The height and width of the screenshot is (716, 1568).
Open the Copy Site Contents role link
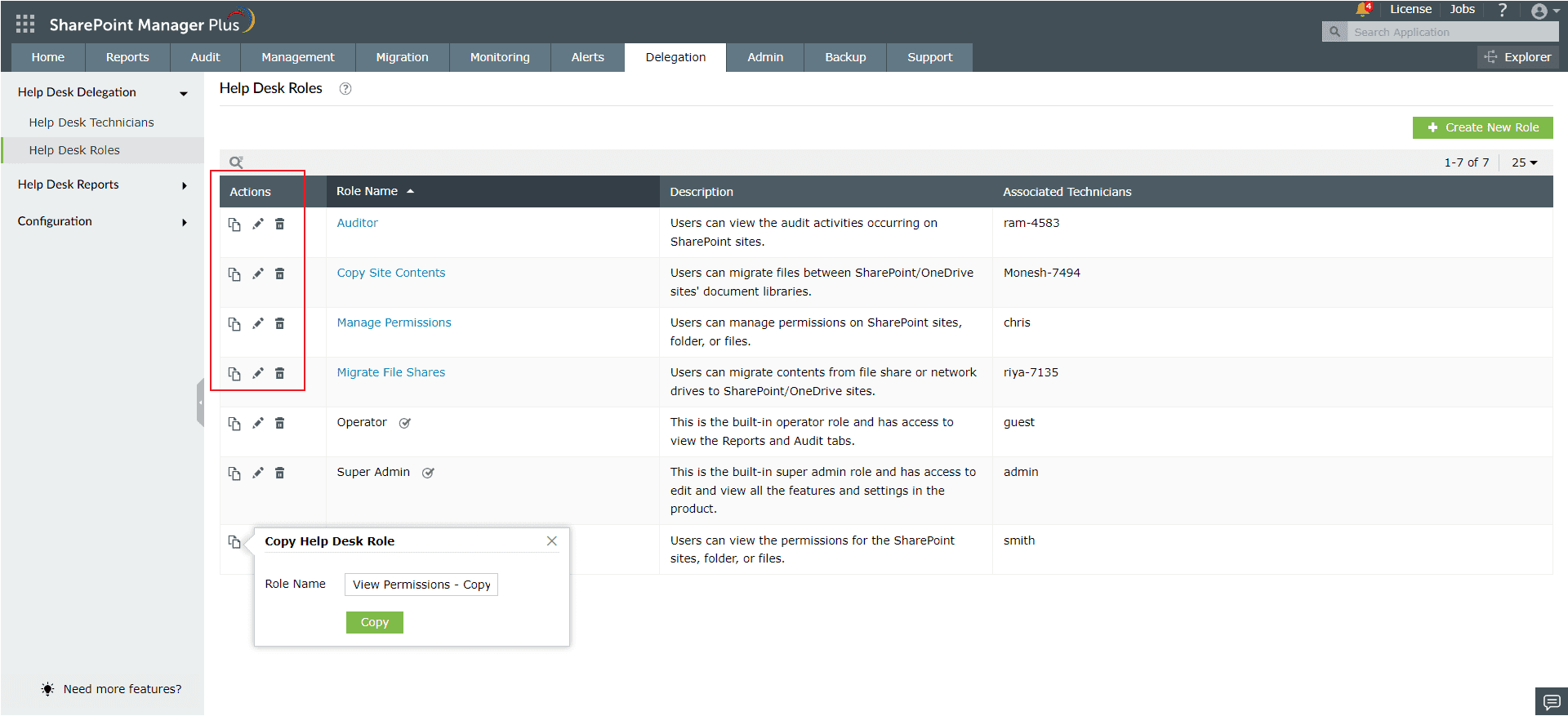(391, 273)
